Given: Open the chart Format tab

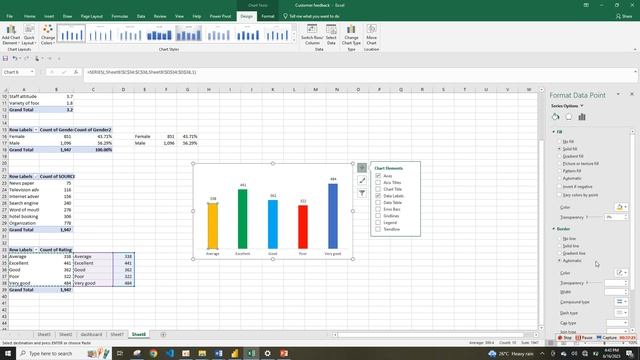Looking at the screenshot, I should pyautogui.click(x=268, y=16).
